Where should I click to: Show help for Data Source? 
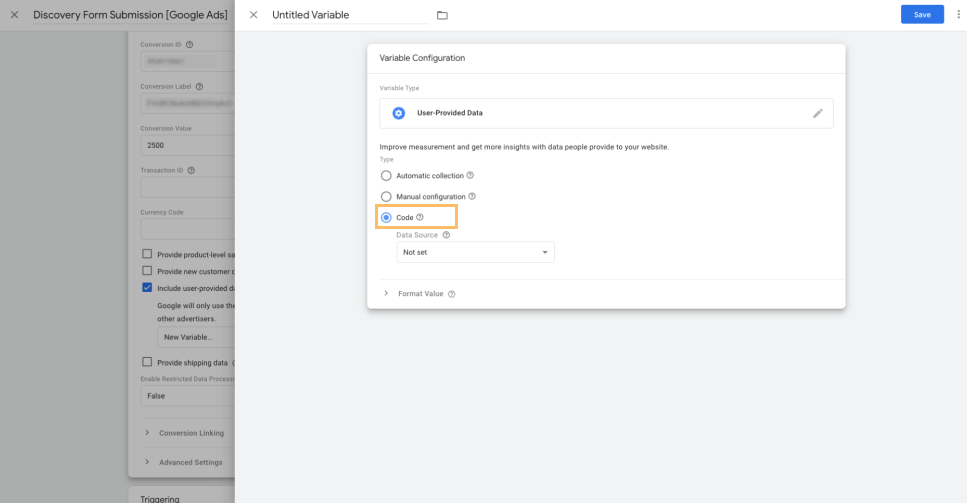[x=446, y=235]
